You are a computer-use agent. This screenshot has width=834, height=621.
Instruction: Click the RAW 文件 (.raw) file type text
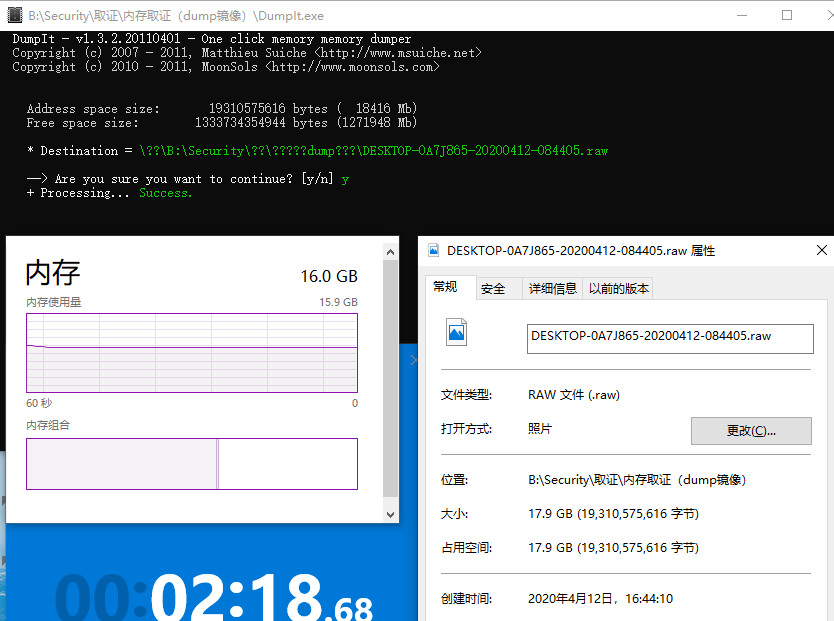574,395
